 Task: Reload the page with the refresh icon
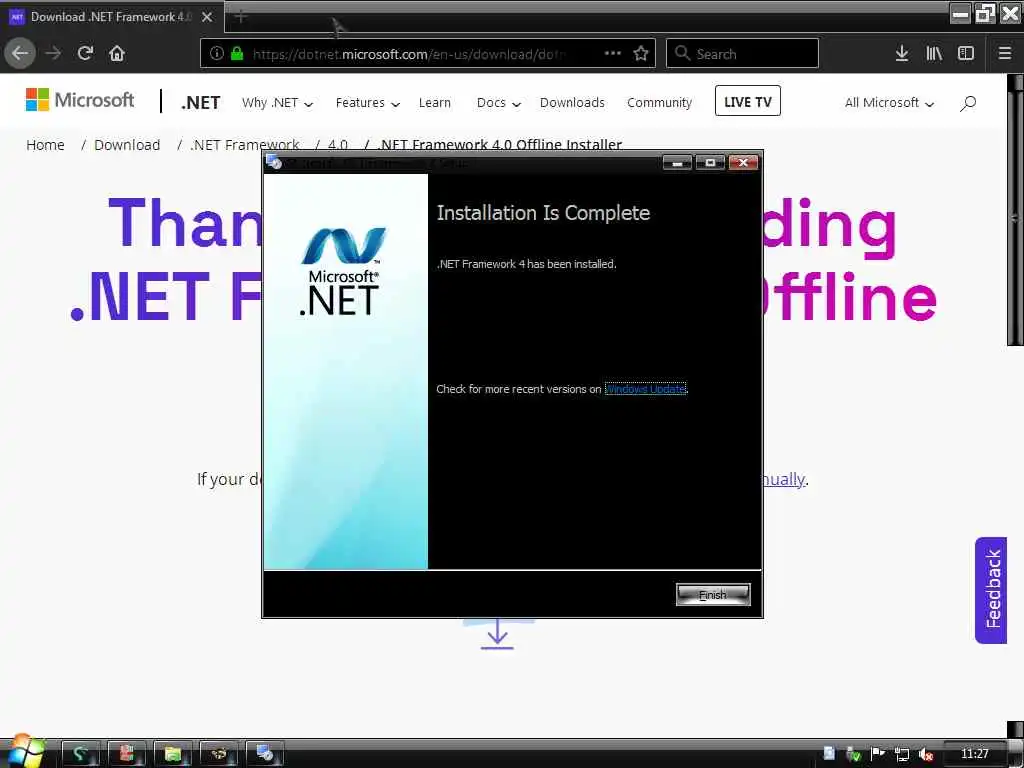coord(85,53)
